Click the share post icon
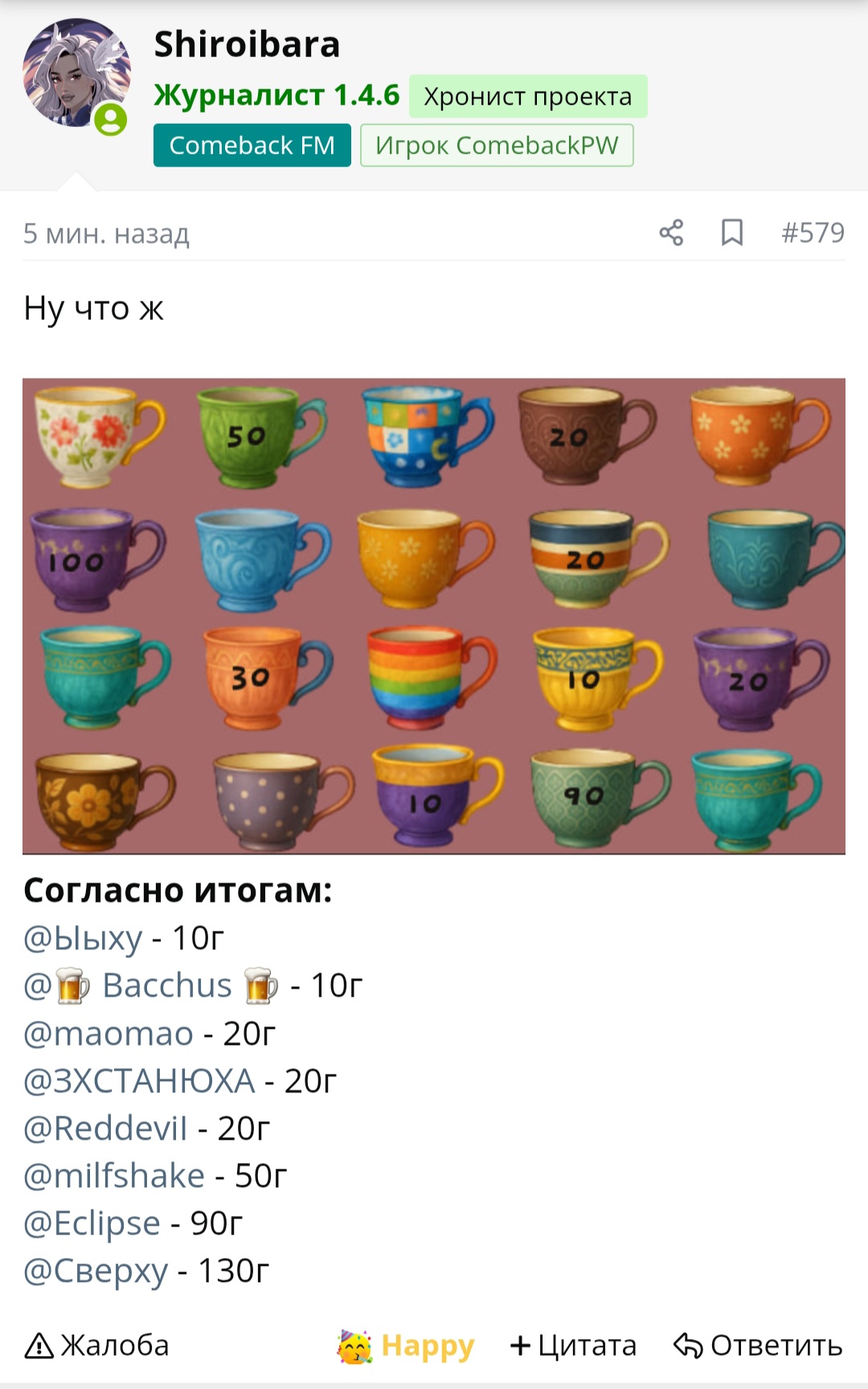 671,233
